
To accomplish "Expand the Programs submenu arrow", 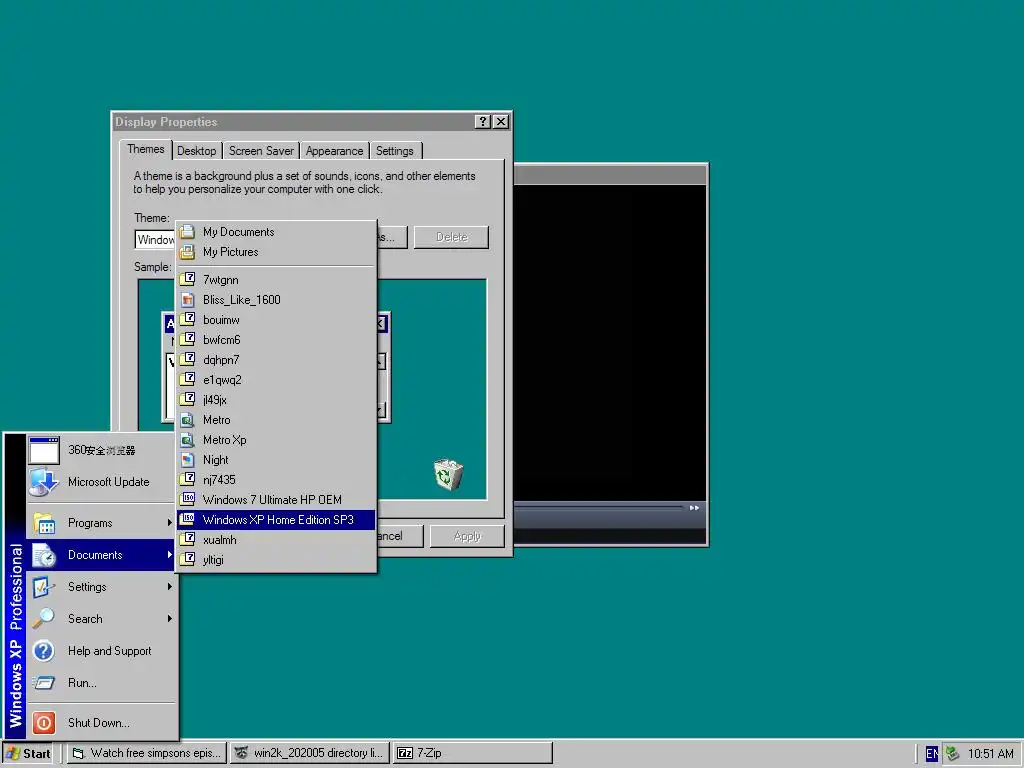I will (x=169, y=522).
